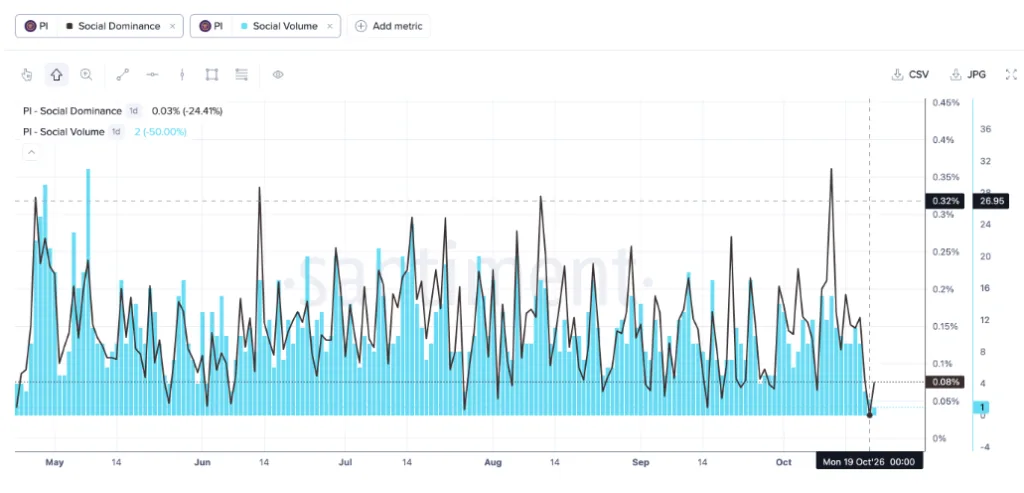
Task: Click PI logo in Social Dominance chip
Action: (30, 26)
